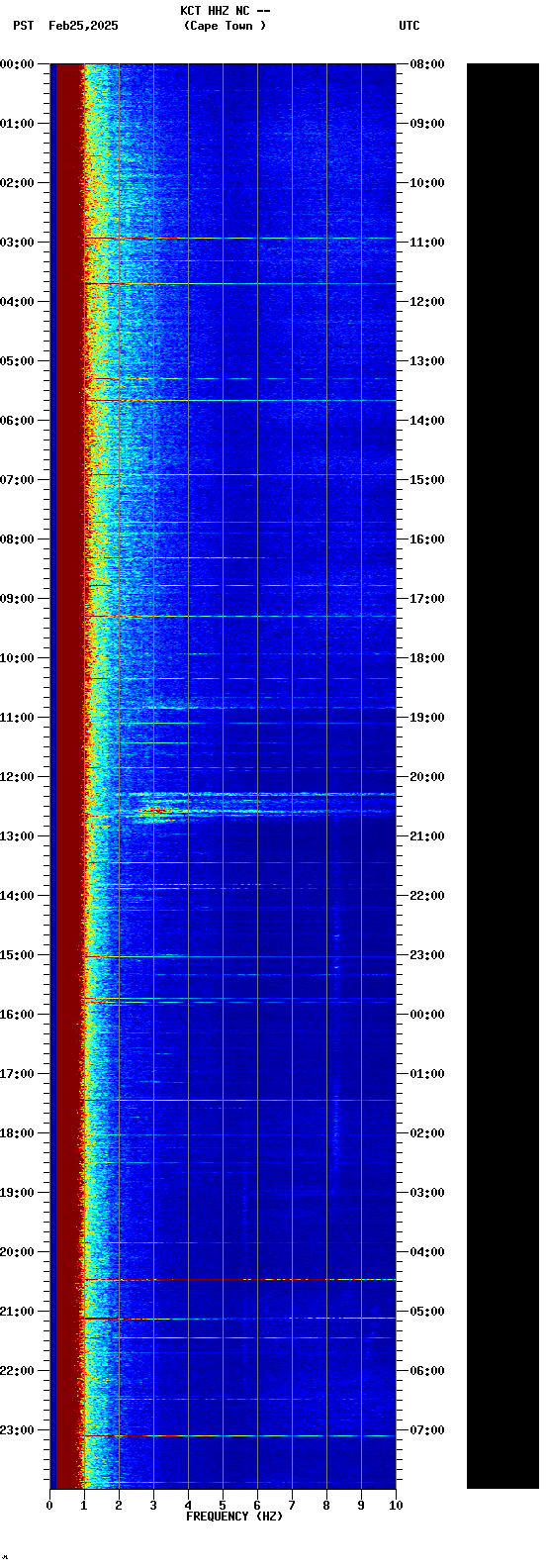The height and width of the screenshot is (1568, 546).
Task: Select the UTC axis label '19:00'
Action: click(x=427, y=718)
